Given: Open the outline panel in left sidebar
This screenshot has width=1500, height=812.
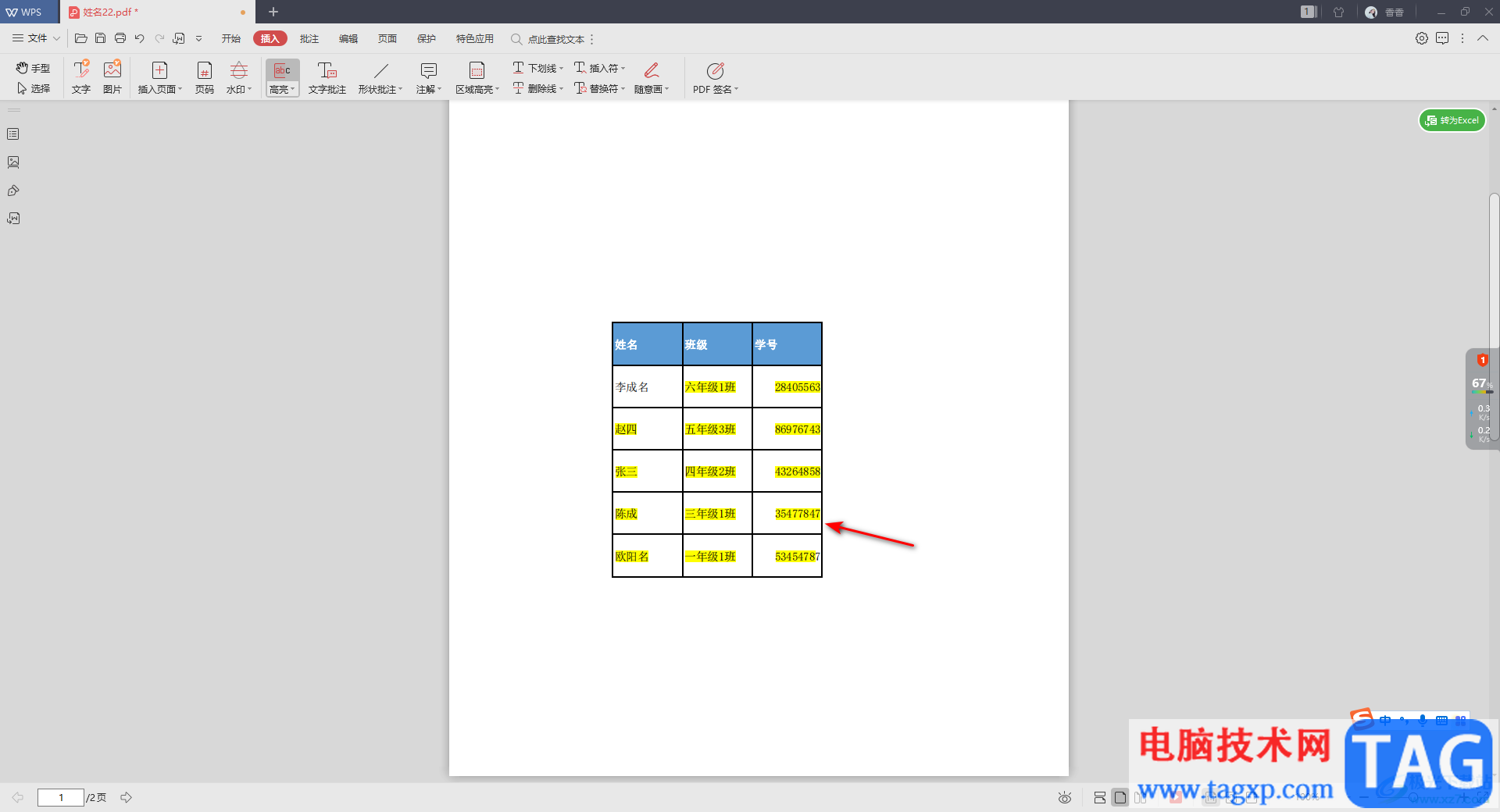Looking at the screenshot, I should coord(13,134).
